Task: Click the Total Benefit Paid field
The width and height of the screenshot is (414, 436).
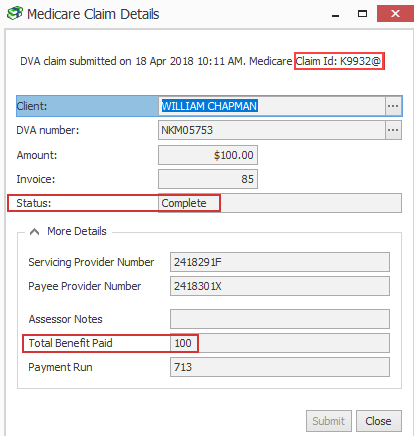Action: (280, 343)
